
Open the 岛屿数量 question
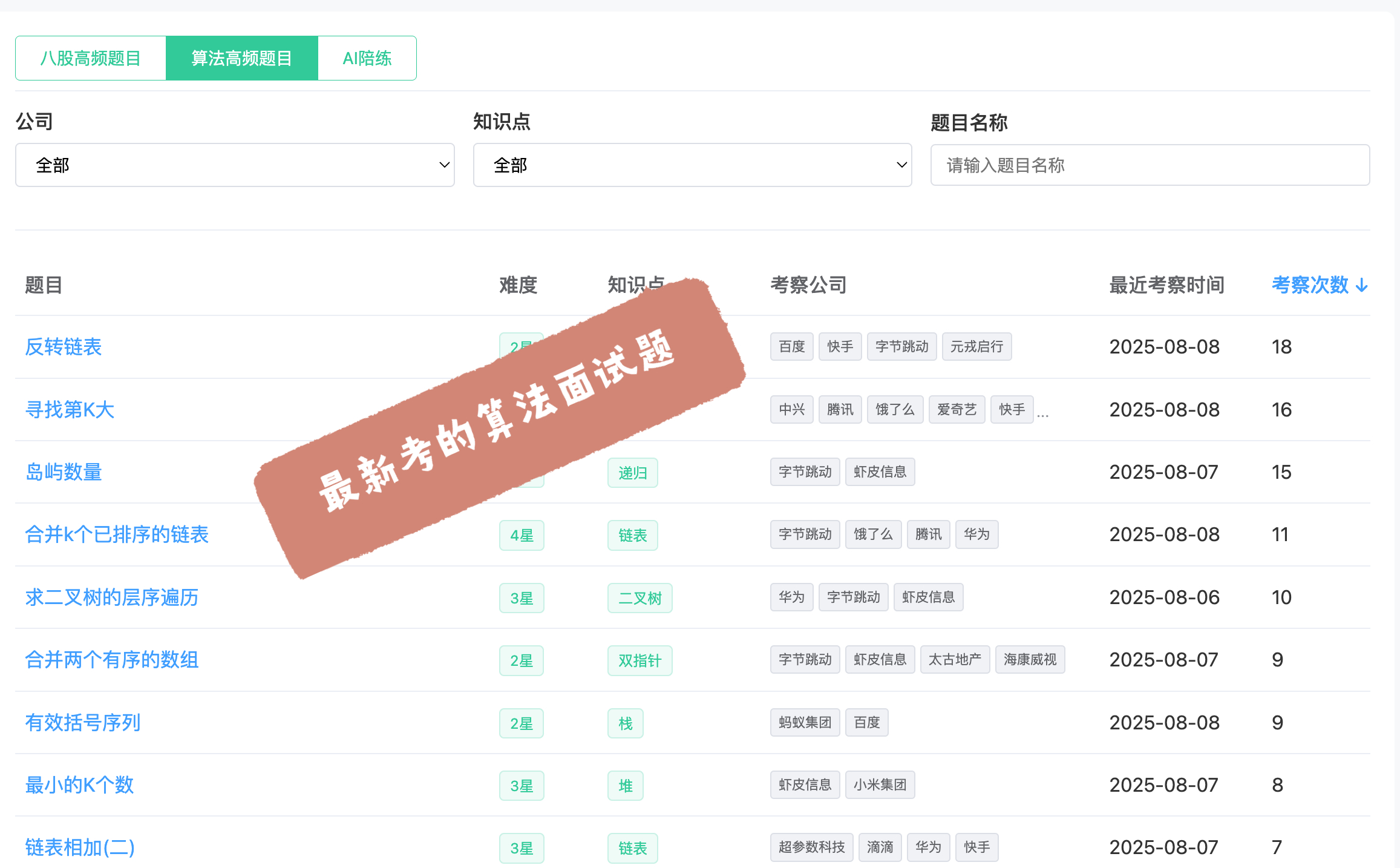pyautogui.click(x=63, y=472)
